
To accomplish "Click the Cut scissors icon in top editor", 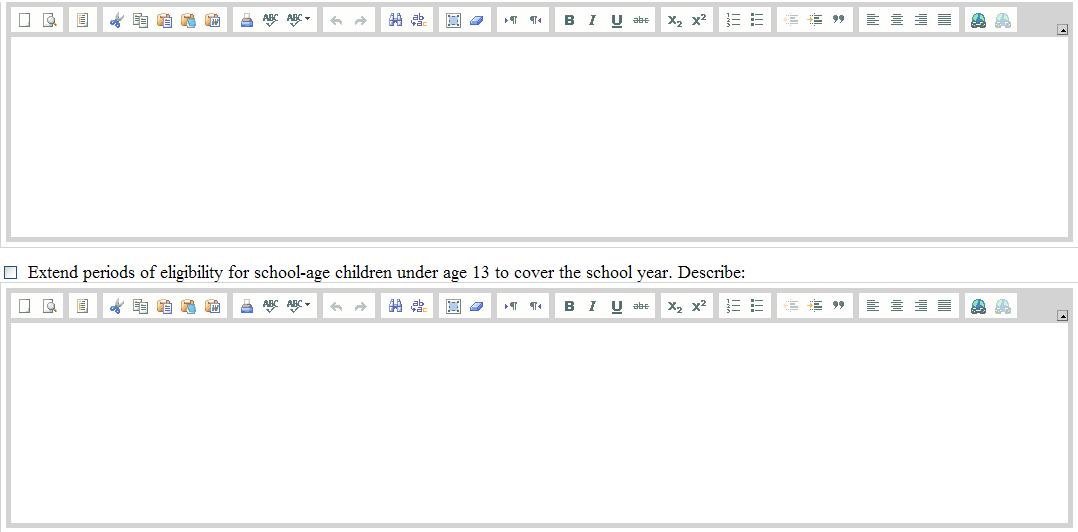I will 116,20.
